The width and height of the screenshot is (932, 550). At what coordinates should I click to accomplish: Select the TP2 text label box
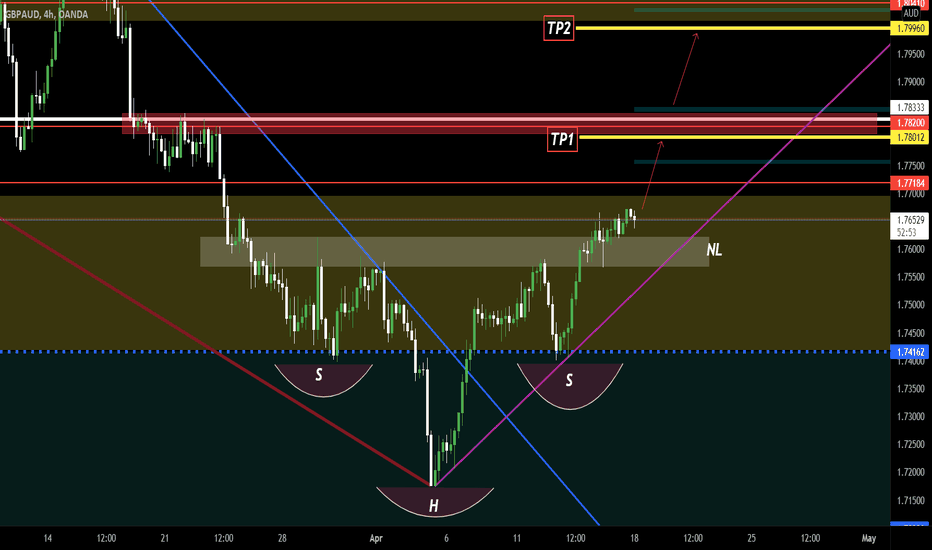click(x=559, y=28)
